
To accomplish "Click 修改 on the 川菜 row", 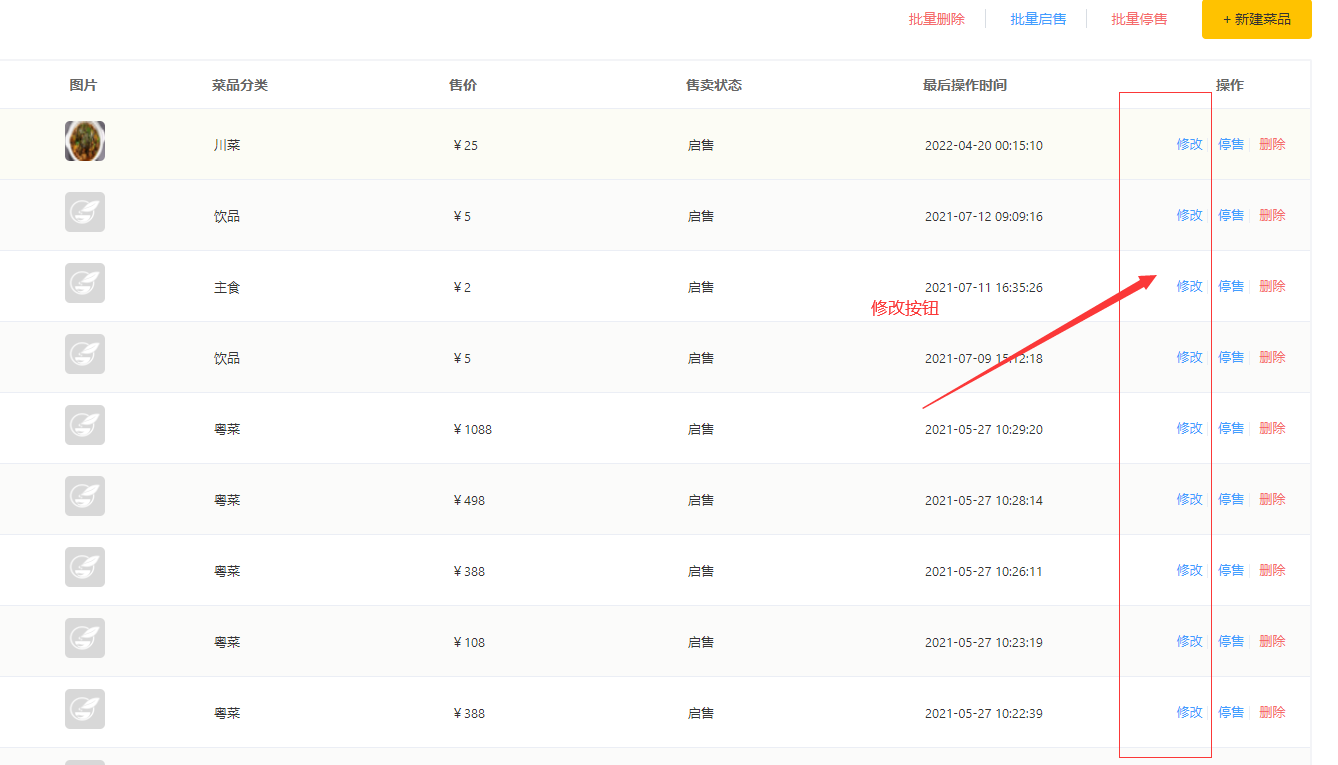I will [x=1190, y=143].
